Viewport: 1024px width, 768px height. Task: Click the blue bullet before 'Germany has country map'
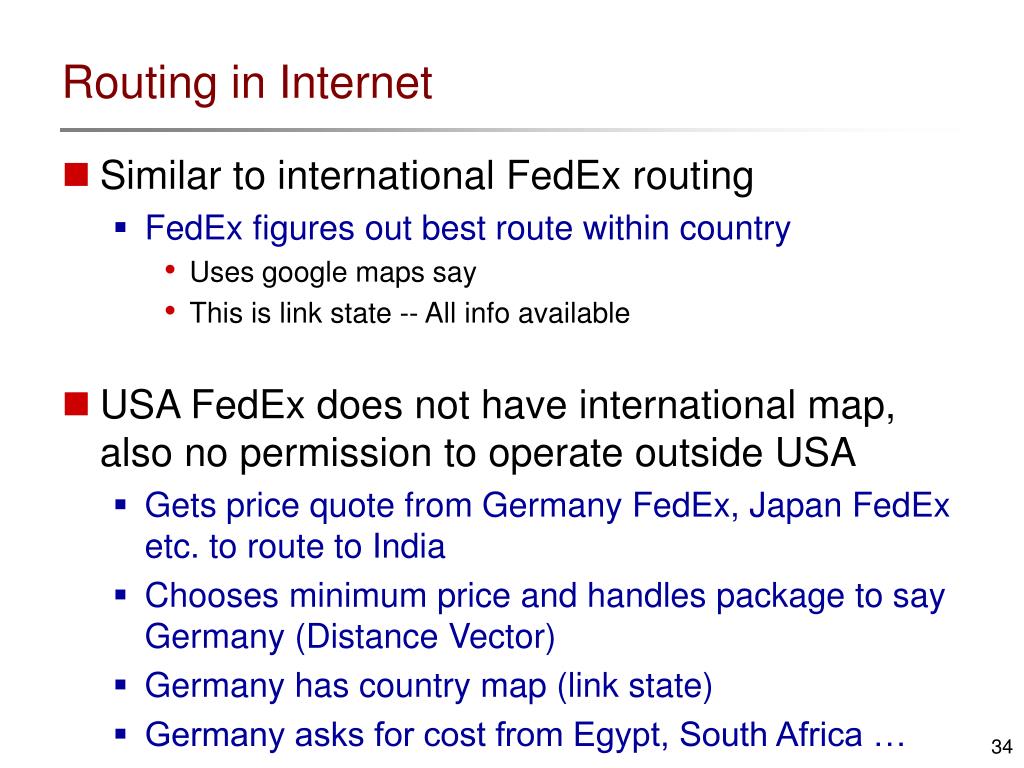click(120, 685)
